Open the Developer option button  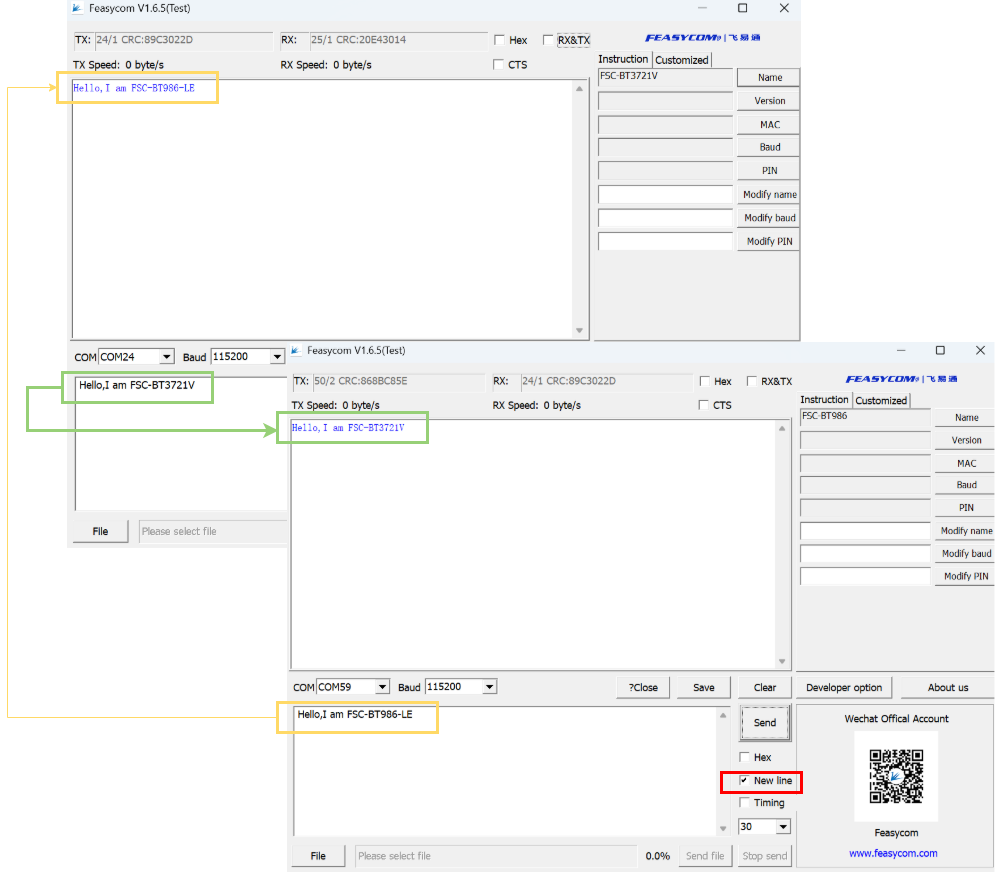(844, 687)
